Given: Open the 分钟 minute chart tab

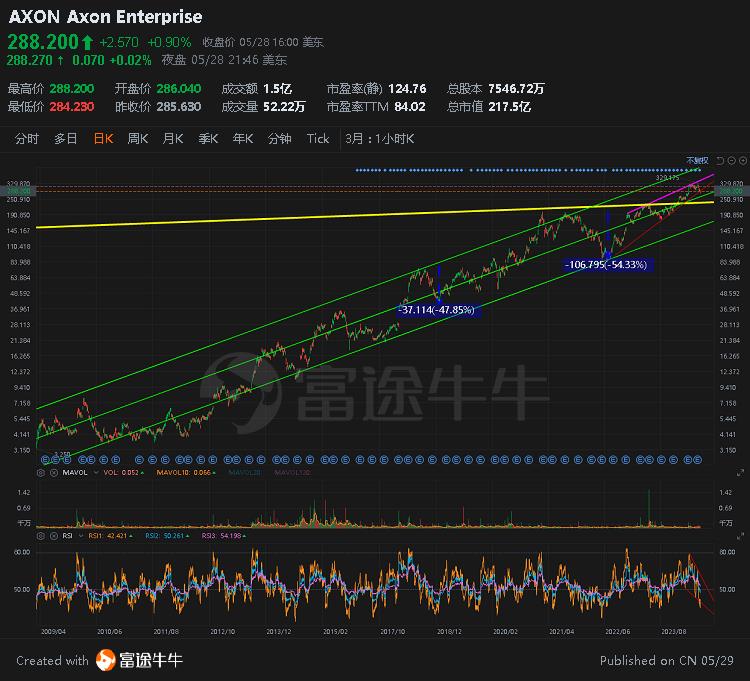Looking at the screenshot, I should point(279,139).
